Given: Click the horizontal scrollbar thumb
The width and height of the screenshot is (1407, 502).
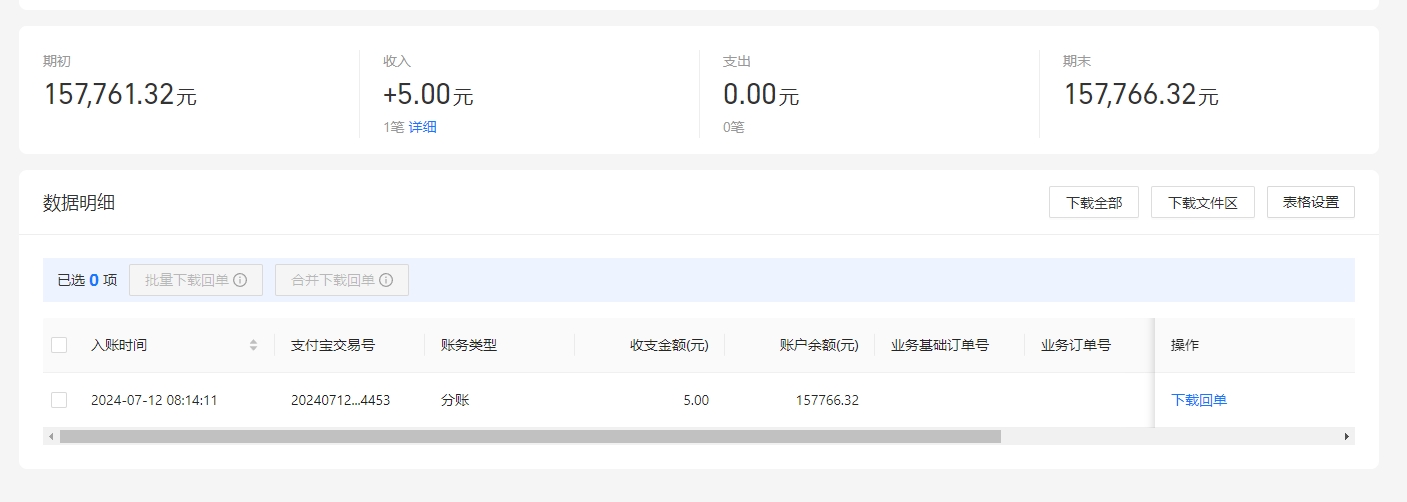Looking at the screenshot, I should [530, 436].
